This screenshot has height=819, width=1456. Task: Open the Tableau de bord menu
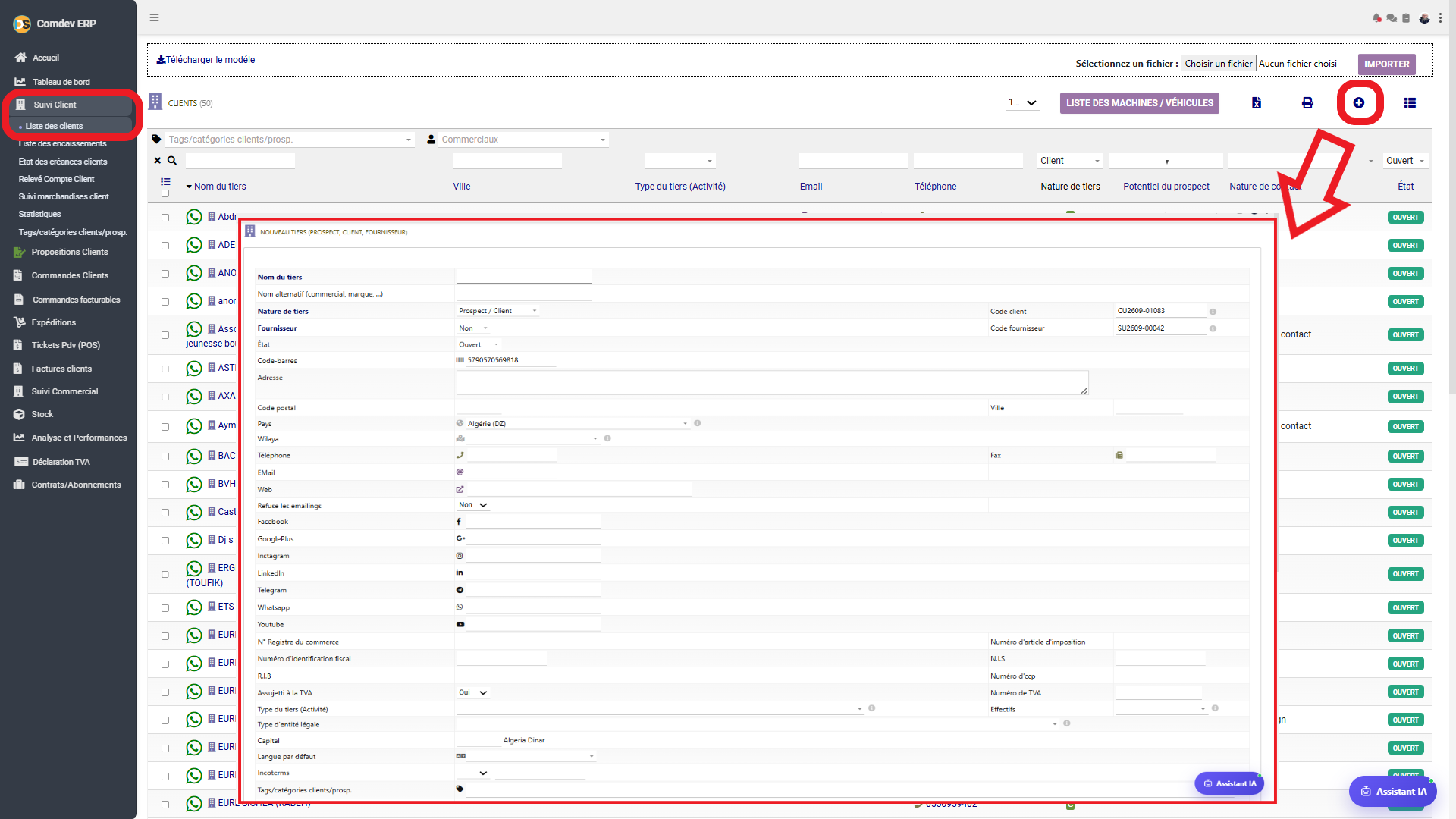point(61,82)
